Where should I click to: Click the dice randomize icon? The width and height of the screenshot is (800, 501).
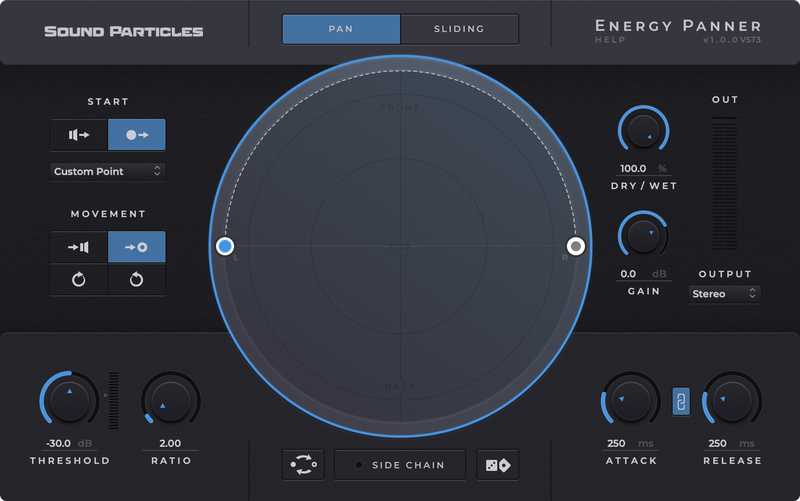498,465
